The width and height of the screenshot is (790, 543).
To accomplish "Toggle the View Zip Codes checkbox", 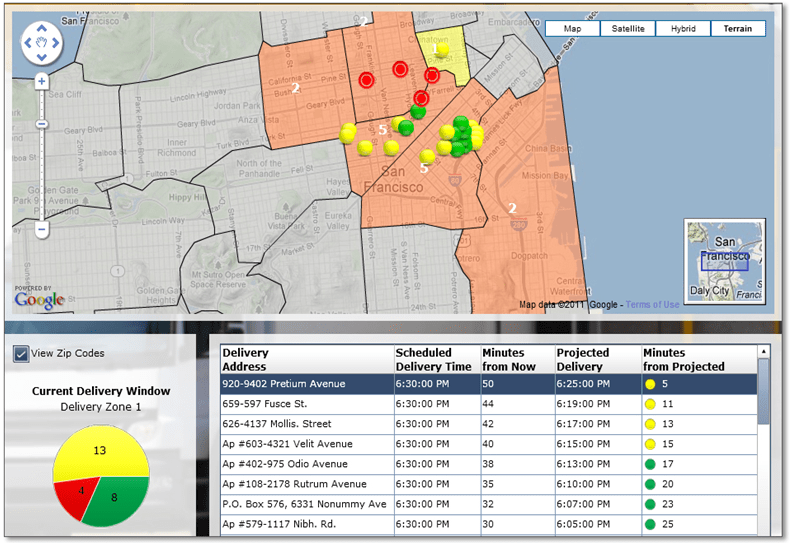I will point(22,353).
